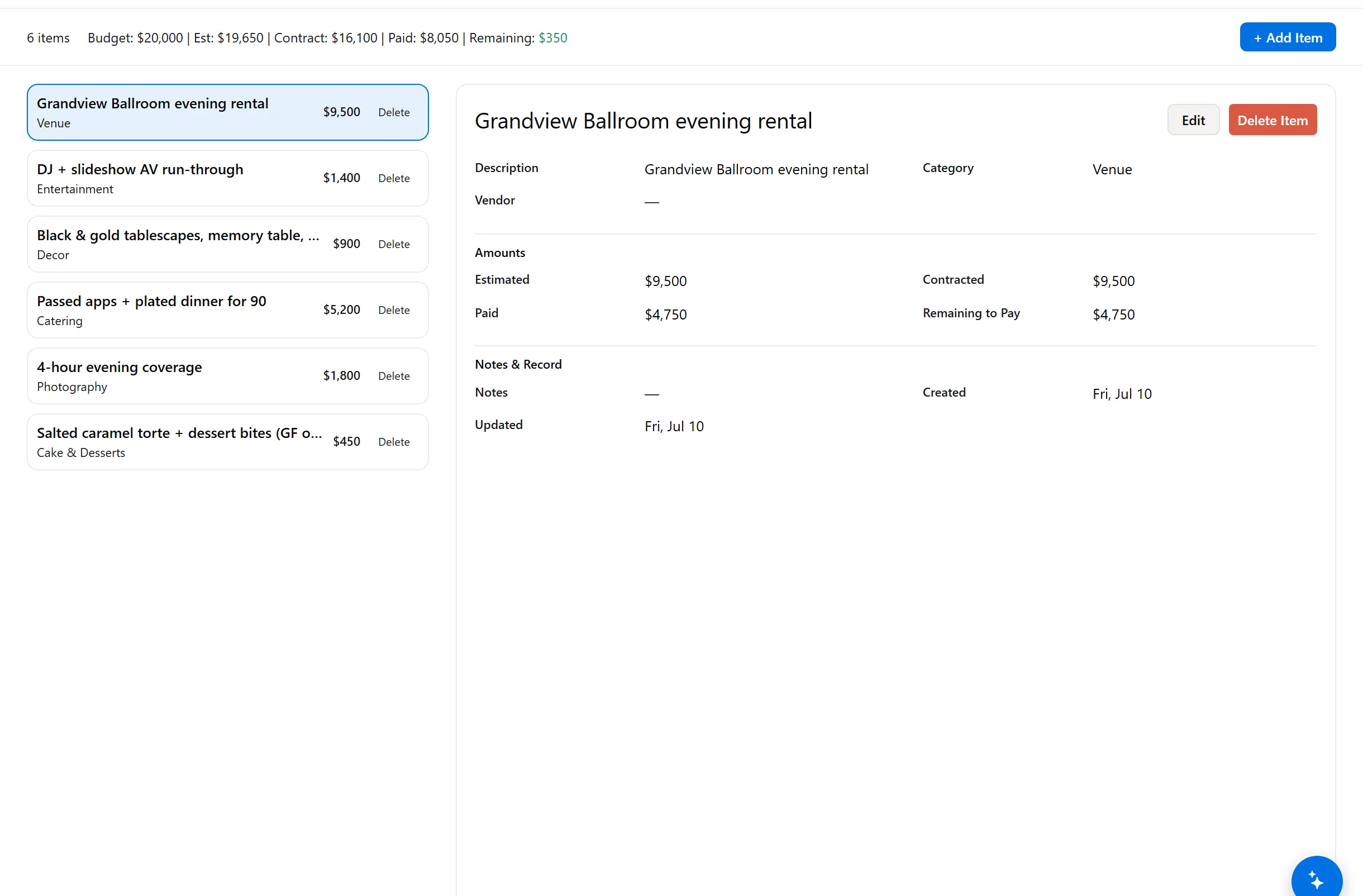Delete the 4-hour evening coverage row
Viewport: 1363px width, 896px height.
393,375
